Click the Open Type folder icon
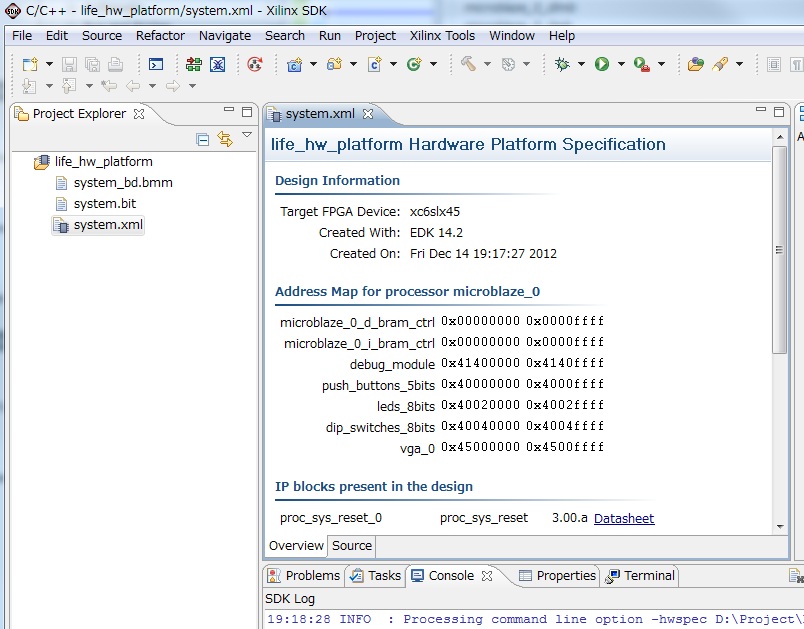This screenshot has height=629, width=804. (x=696, y=64)
